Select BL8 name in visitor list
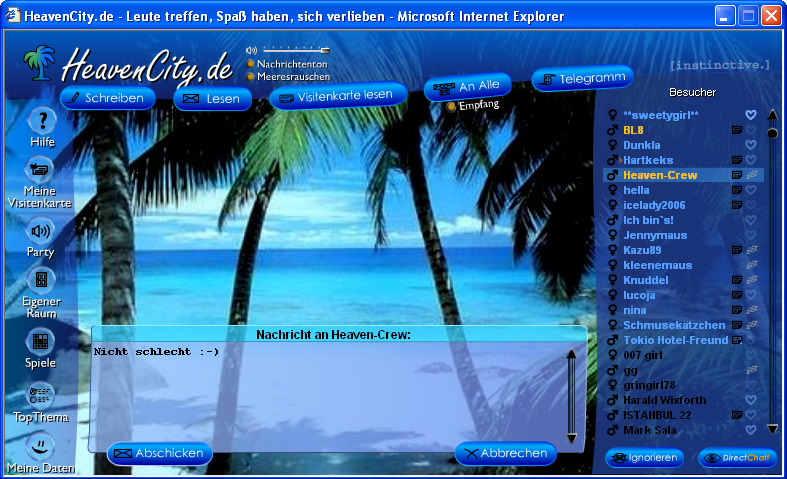 [x=633, y=130]
